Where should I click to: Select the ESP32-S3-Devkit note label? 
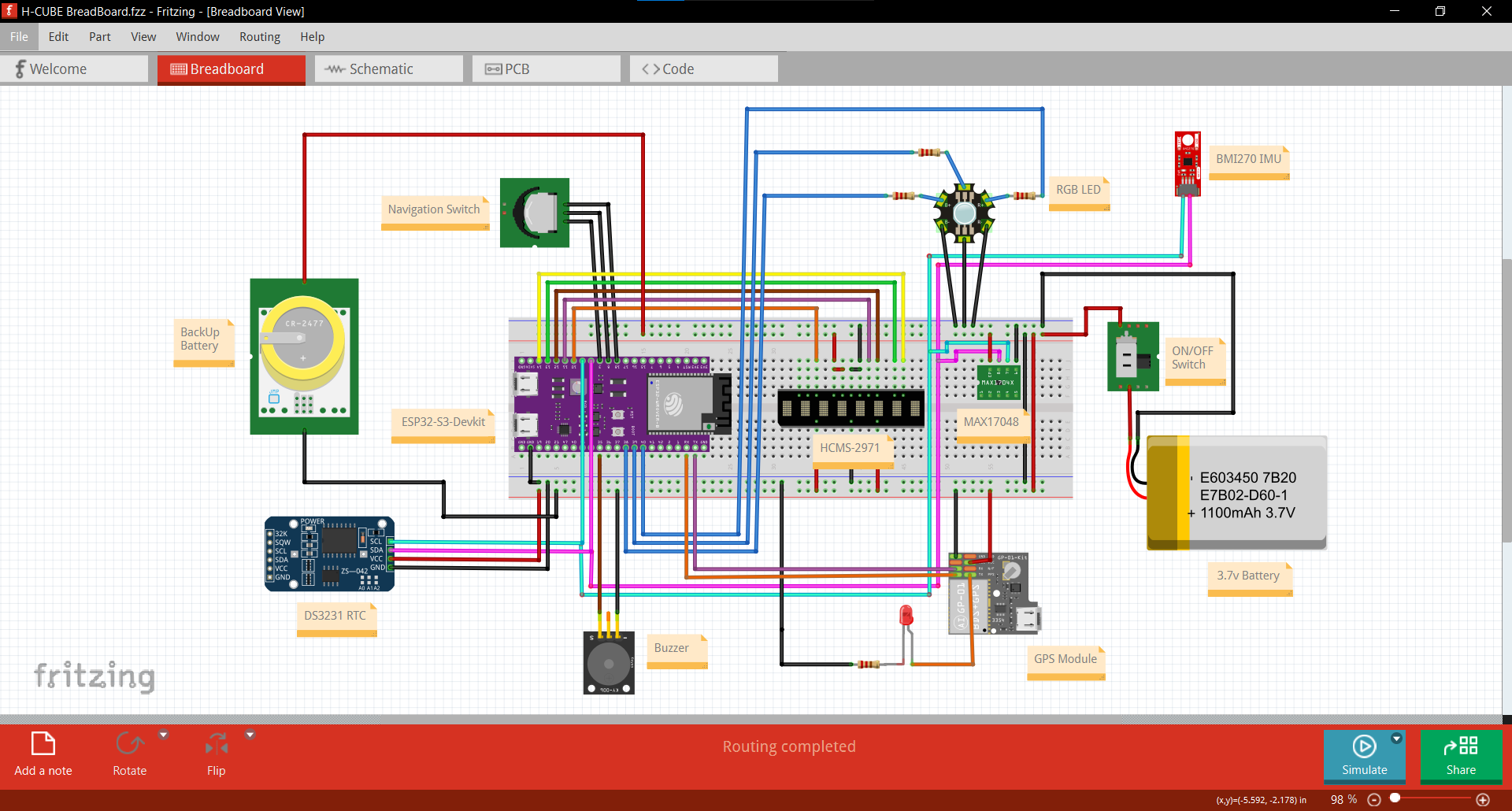coord(443,426)
